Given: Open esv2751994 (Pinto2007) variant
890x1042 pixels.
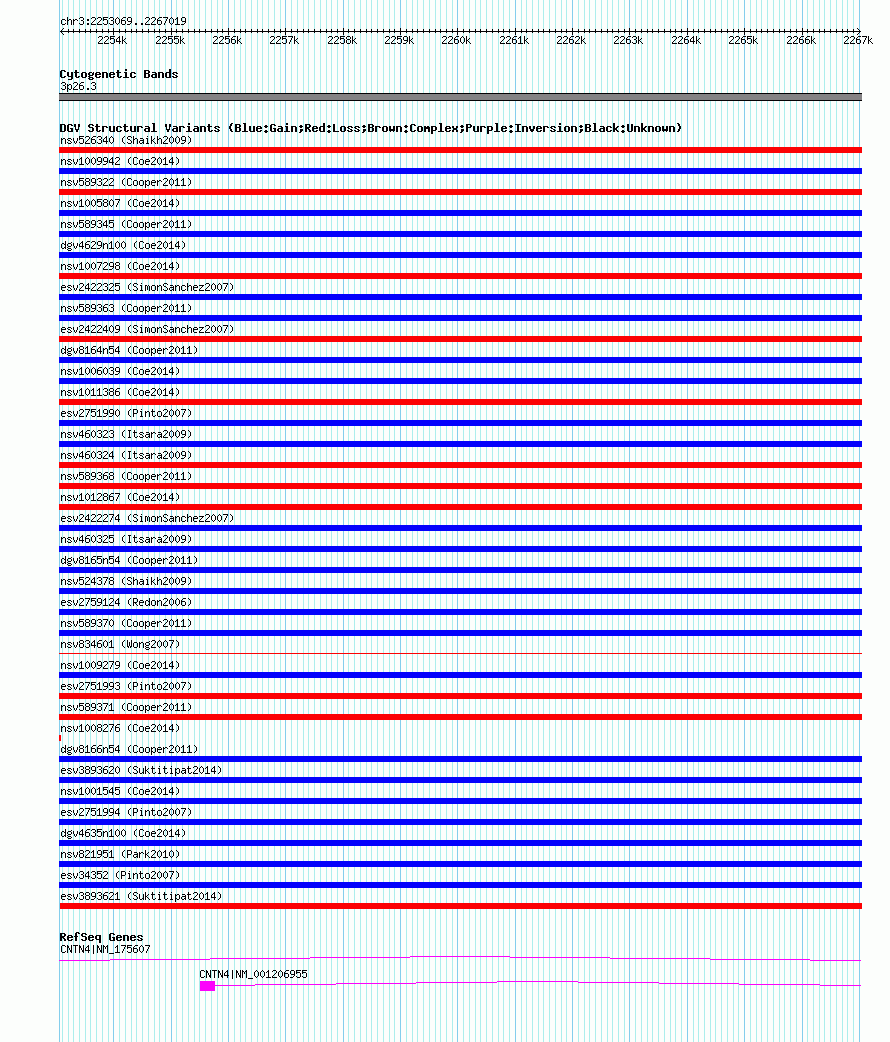Looking at the screenshot, I should click(126, 812).
